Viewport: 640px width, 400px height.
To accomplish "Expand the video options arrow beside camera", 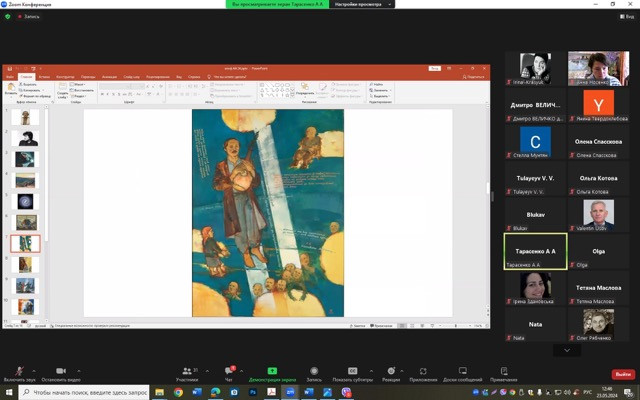I will [x=79, y=369].
